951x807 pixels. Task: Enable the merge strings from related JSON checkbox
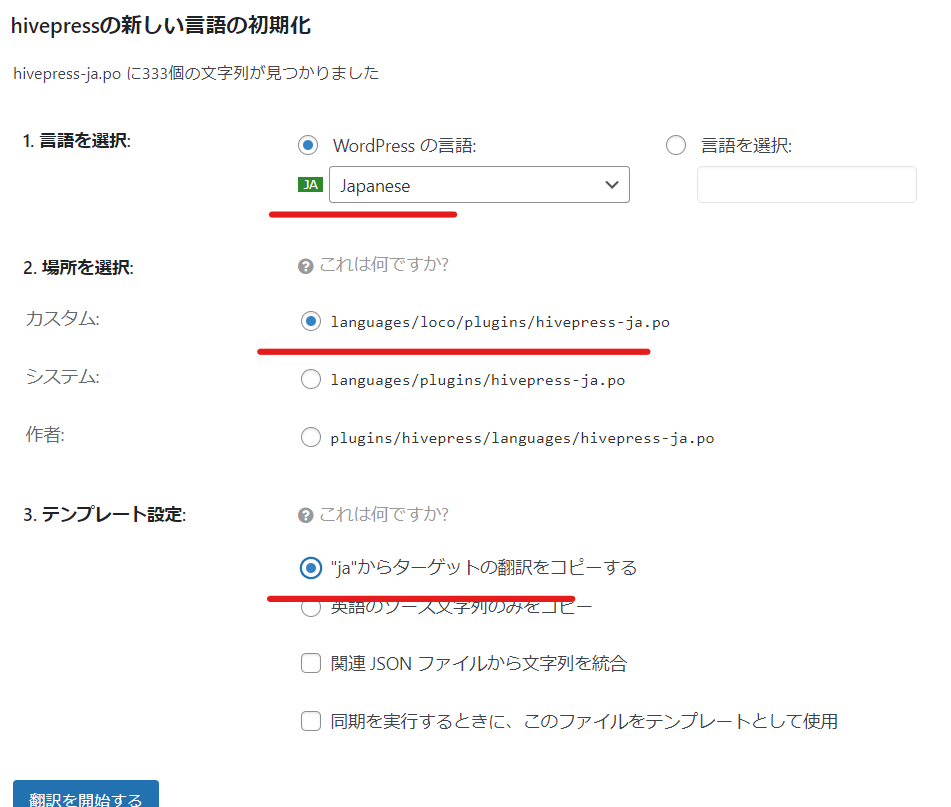pos(311,663)
